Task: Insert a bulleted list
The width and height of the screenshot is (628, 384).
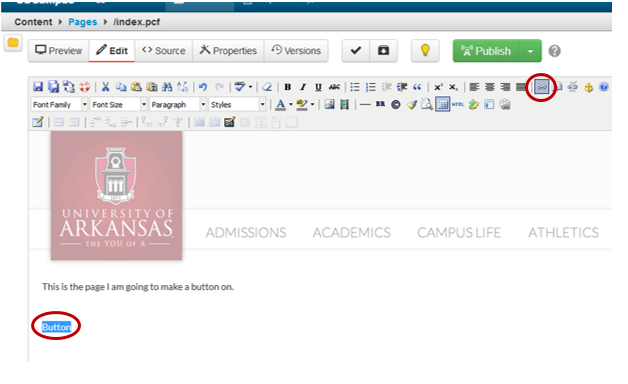Action: [x=355, y=86]
